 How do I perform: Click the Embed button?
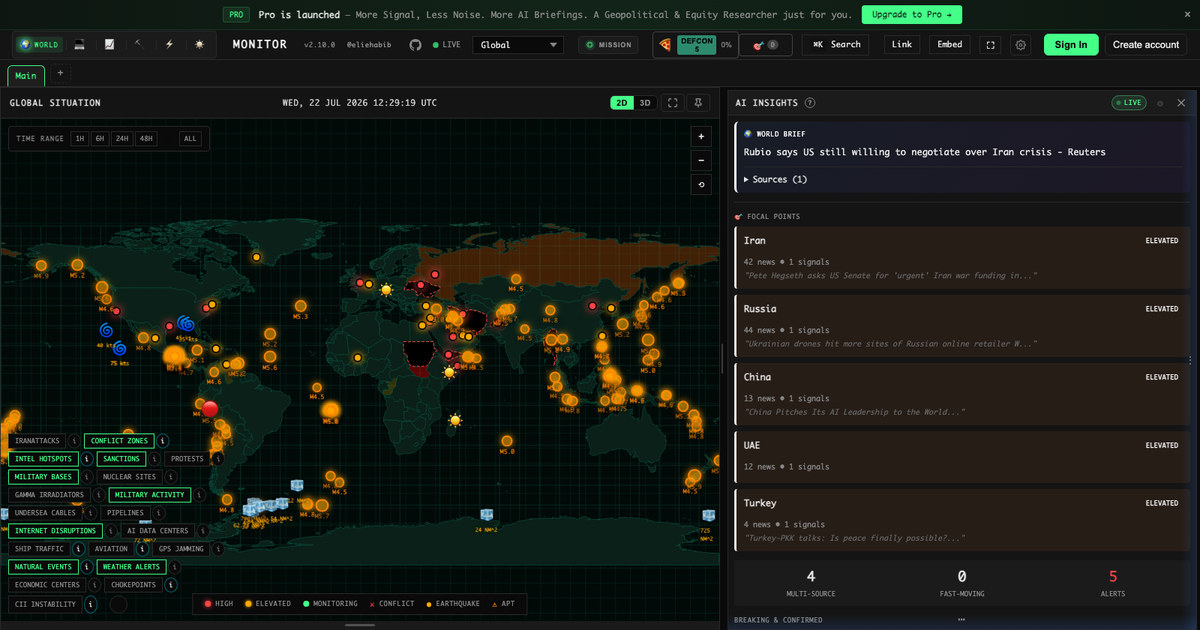(950, 45)
